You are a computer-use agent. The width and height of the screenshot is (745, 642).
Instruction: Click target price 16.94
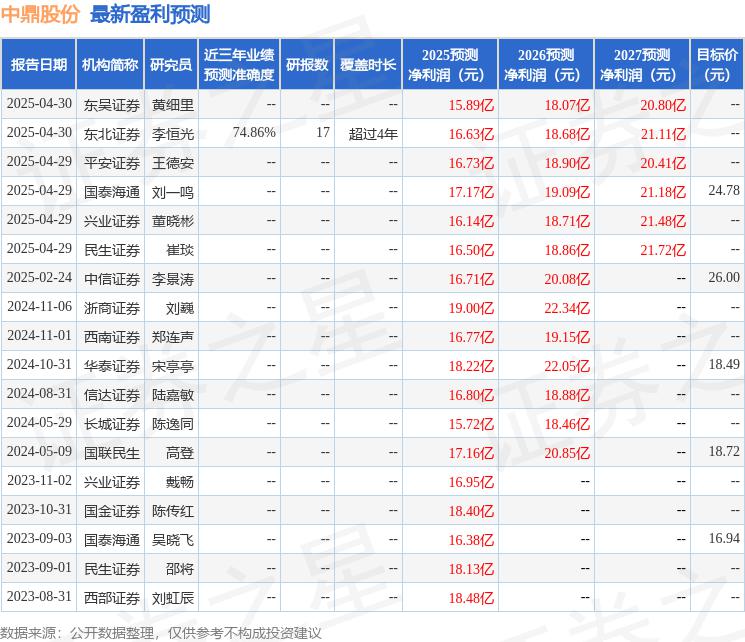click(x=724, y=538)
